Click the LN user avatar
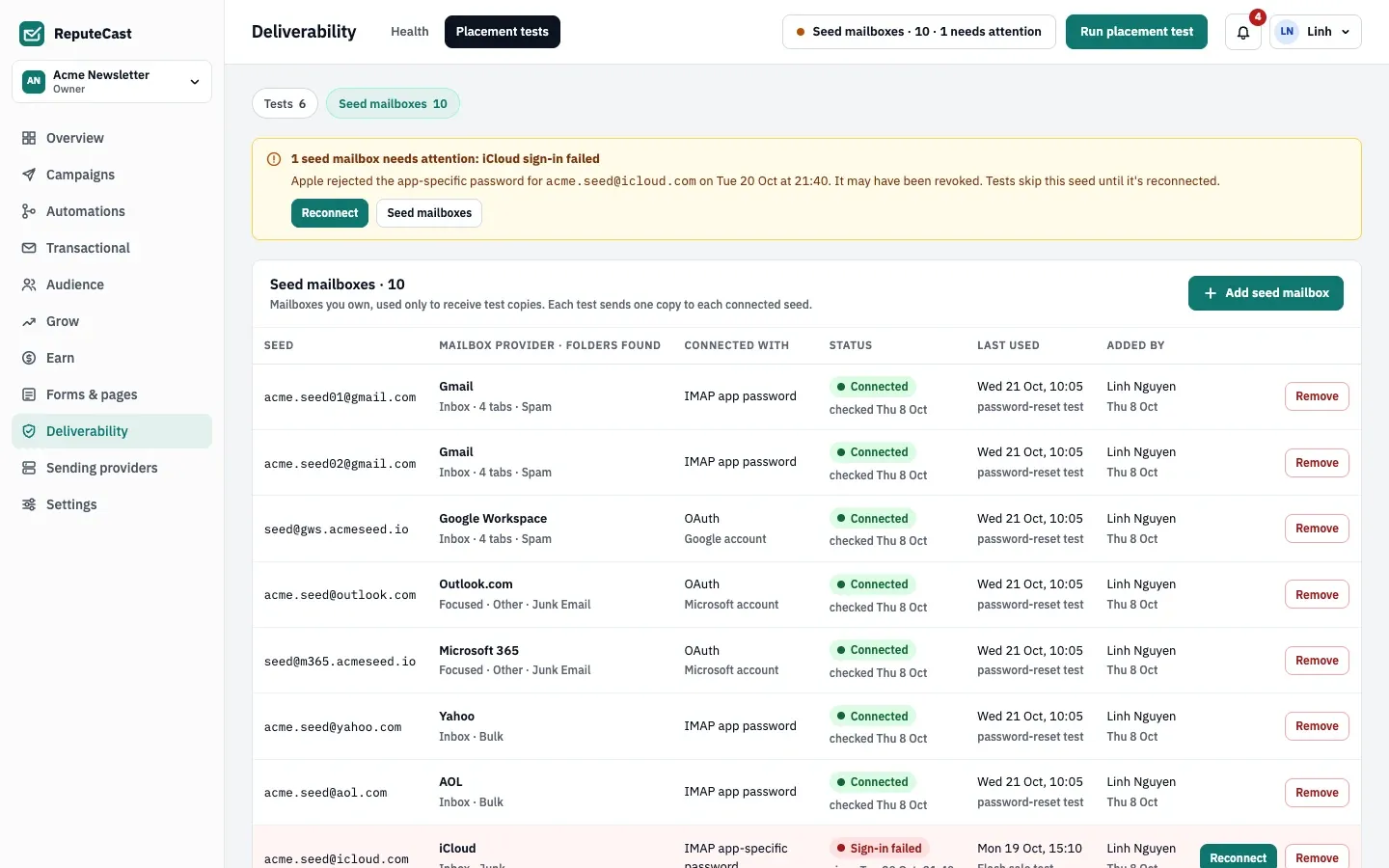 point(1287,32)
